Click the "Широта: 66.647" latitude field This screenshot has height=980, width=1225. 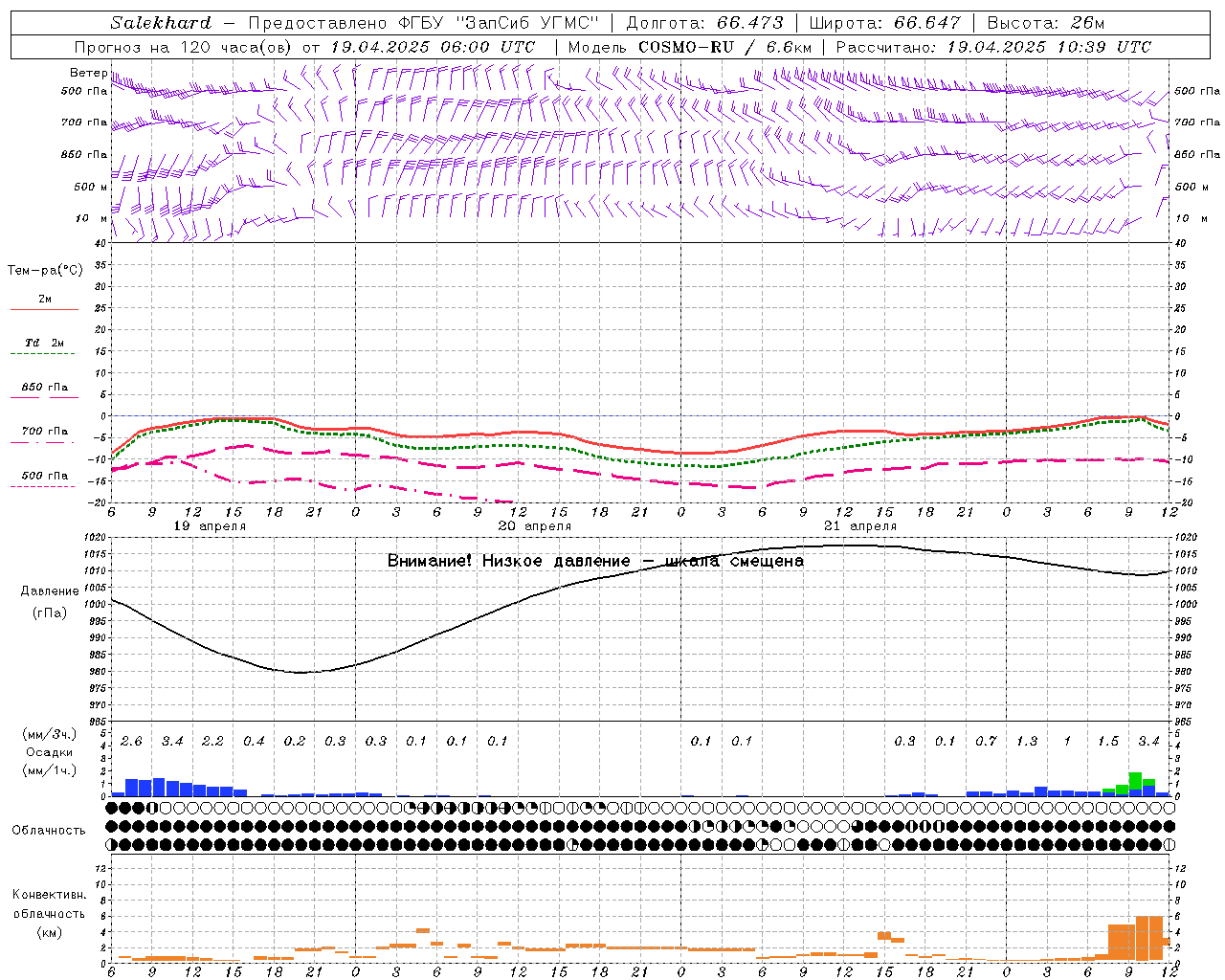click(884, 23)
